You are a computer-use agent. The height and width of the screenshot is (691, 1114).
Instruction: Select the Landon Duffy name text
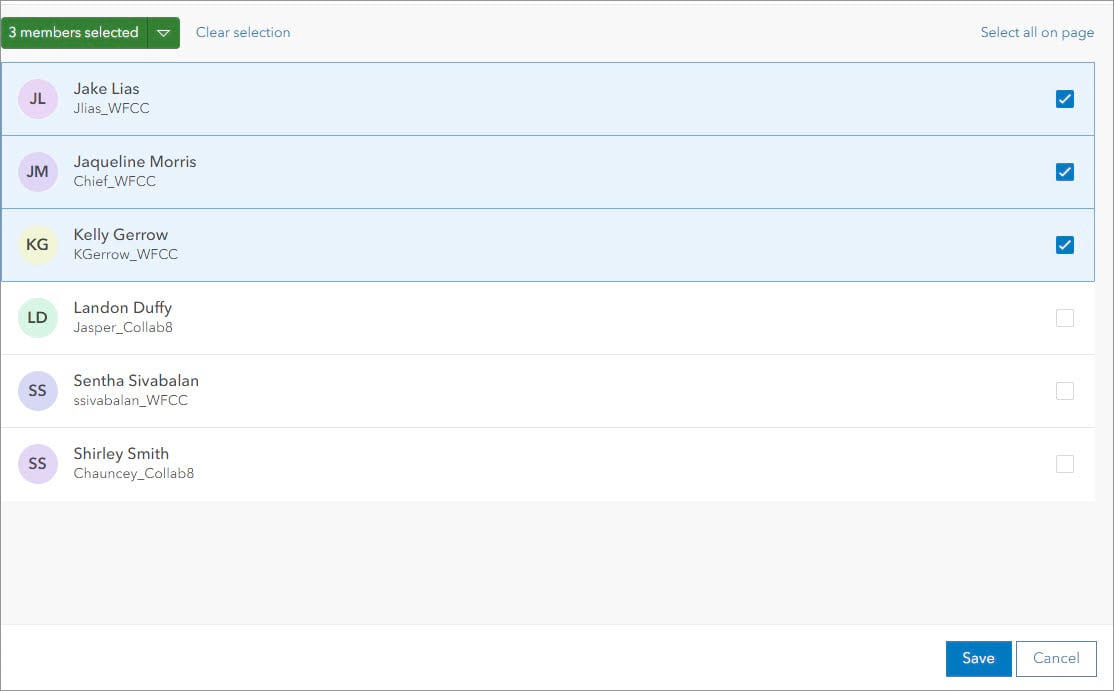pos(122,308)
